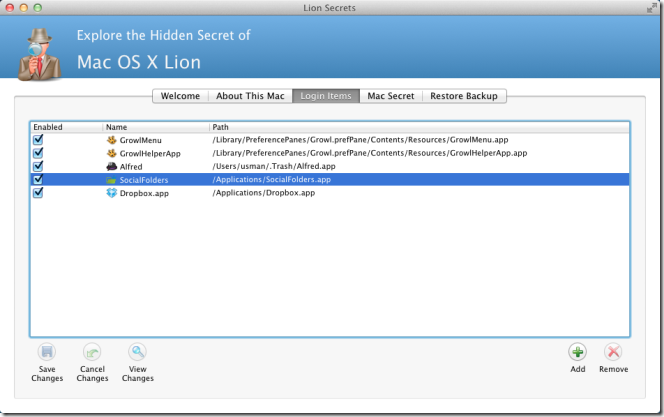Viewport: 664px width, 417px height.
Task: Click the Remove label
Action: [614, 369]
